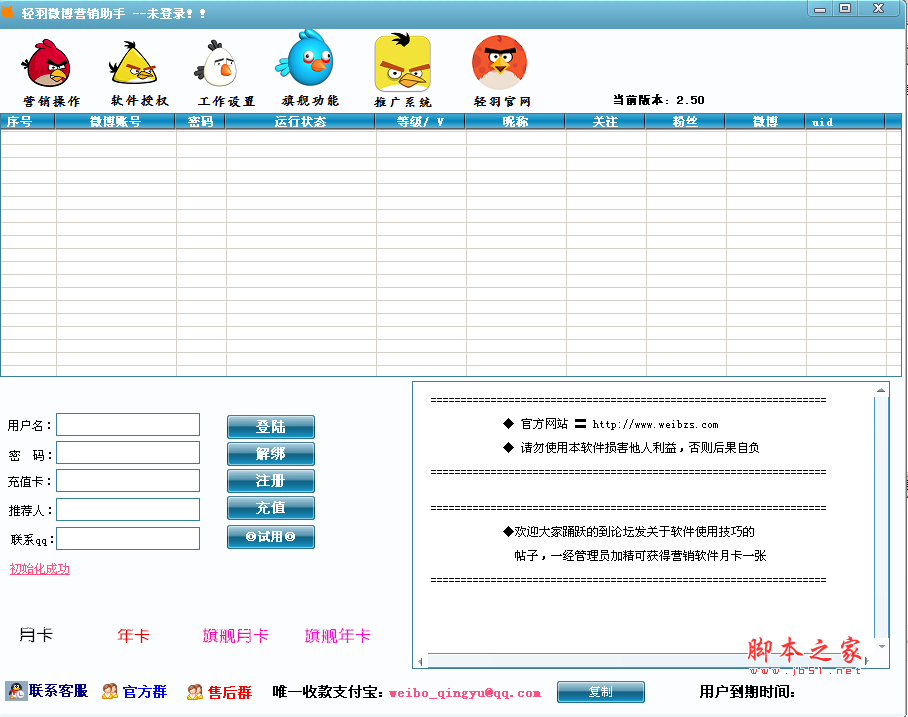Open 软件授权 yellow bird icon

[134, 63]
